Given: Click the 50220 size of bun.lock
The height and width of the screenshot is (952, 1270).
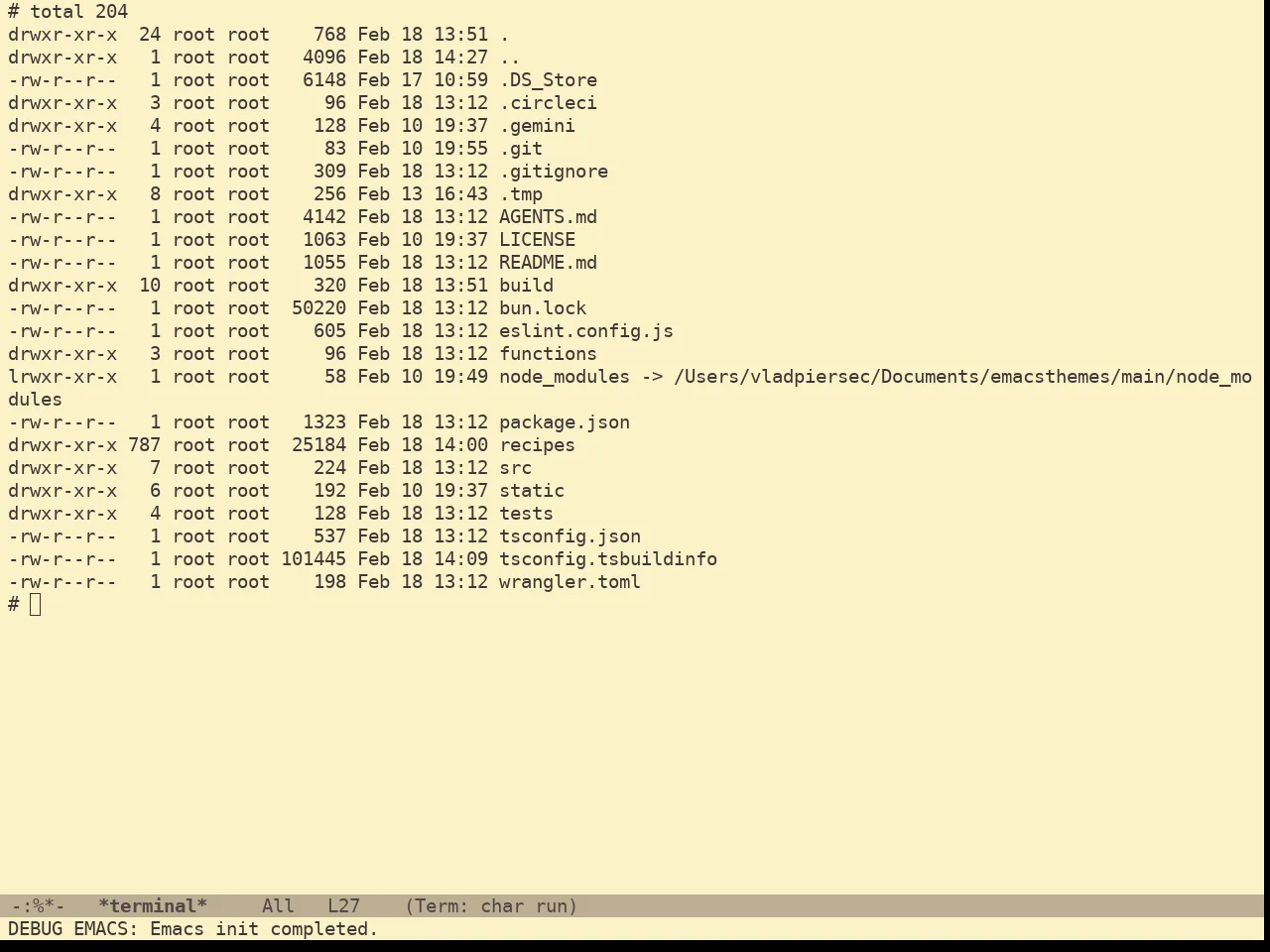Looking at the screenshot, I should [318, 308].
